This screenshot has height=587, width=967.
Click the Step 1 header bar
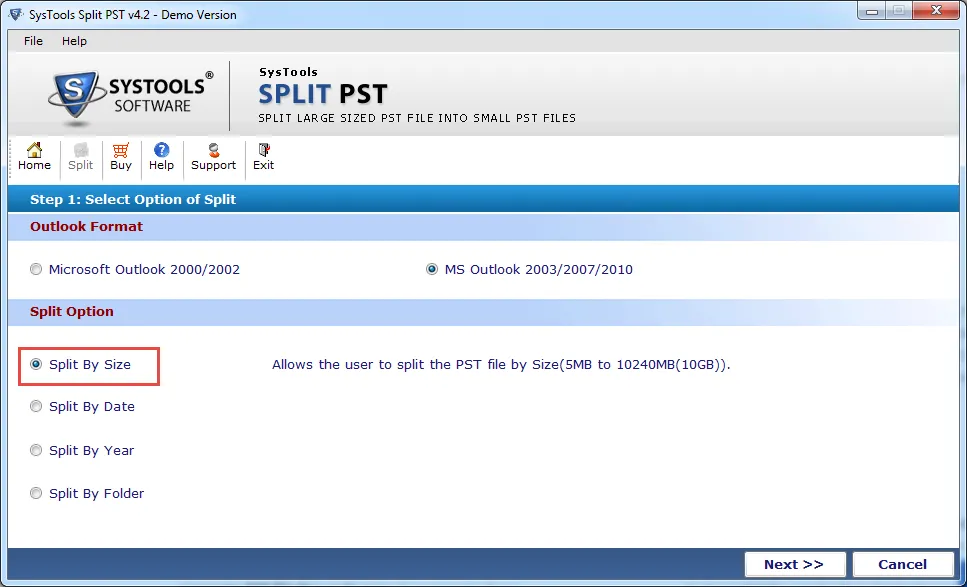click(484, 199)
